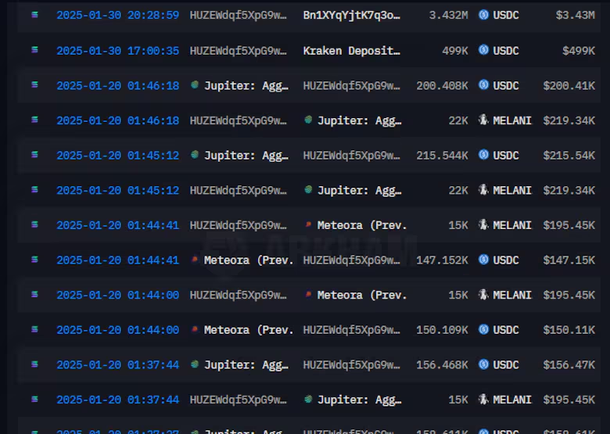This screenshot has width=610, height=434.
Task: Select the USDC token label on the 3.432M row
Action: click(506, 16)
